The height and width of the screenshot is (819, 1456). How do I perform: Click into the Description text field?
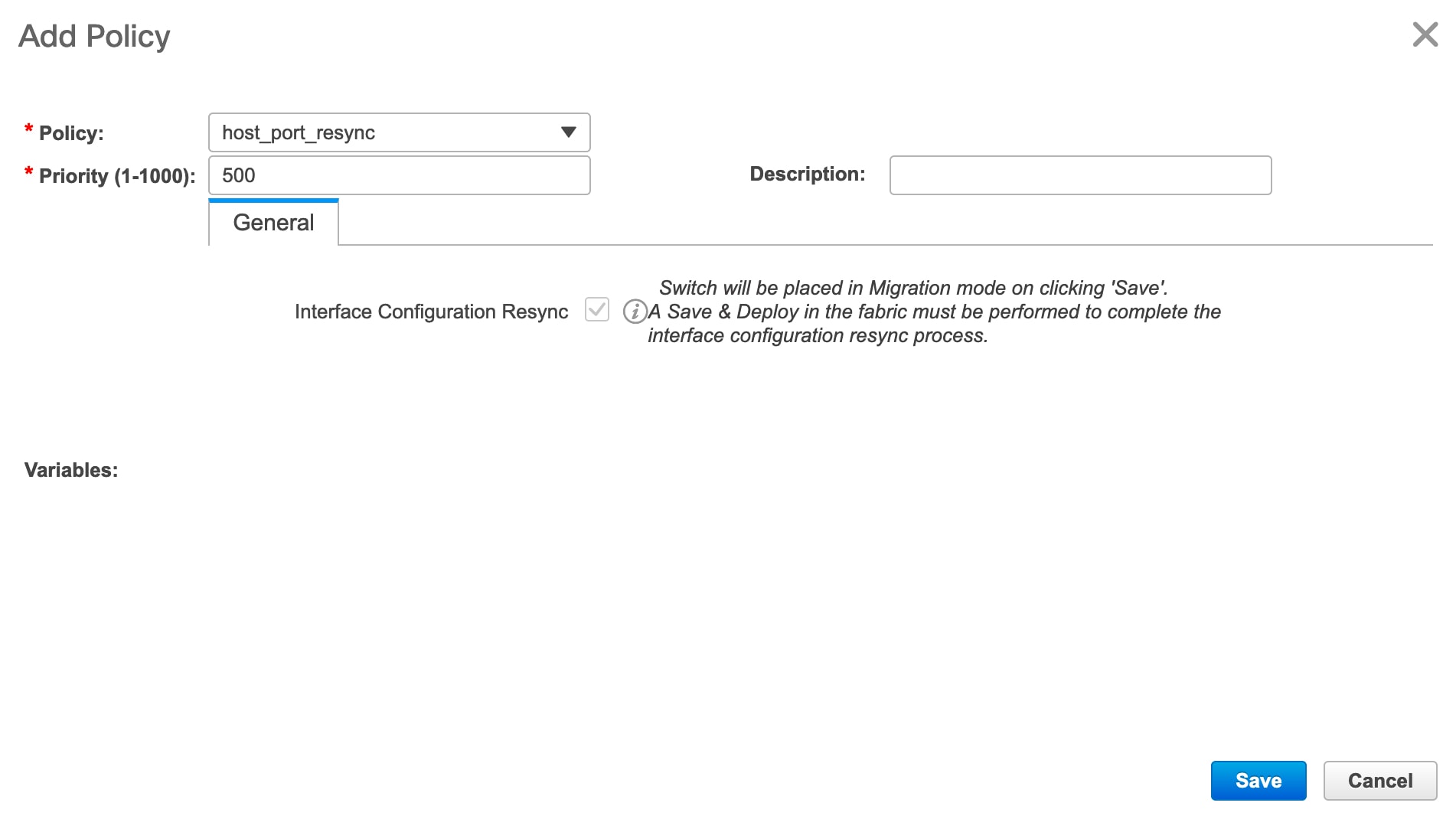pyautogui.click(x=1080, y=175)
